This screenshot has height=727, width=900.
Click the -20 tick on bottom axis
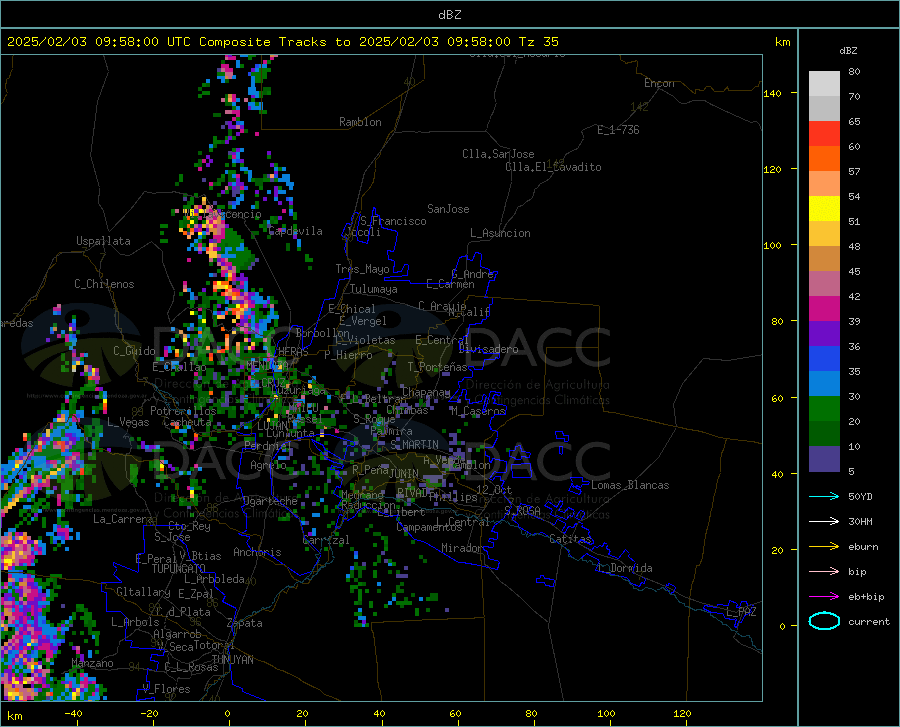pyautogui.click(x=150, y=713)
